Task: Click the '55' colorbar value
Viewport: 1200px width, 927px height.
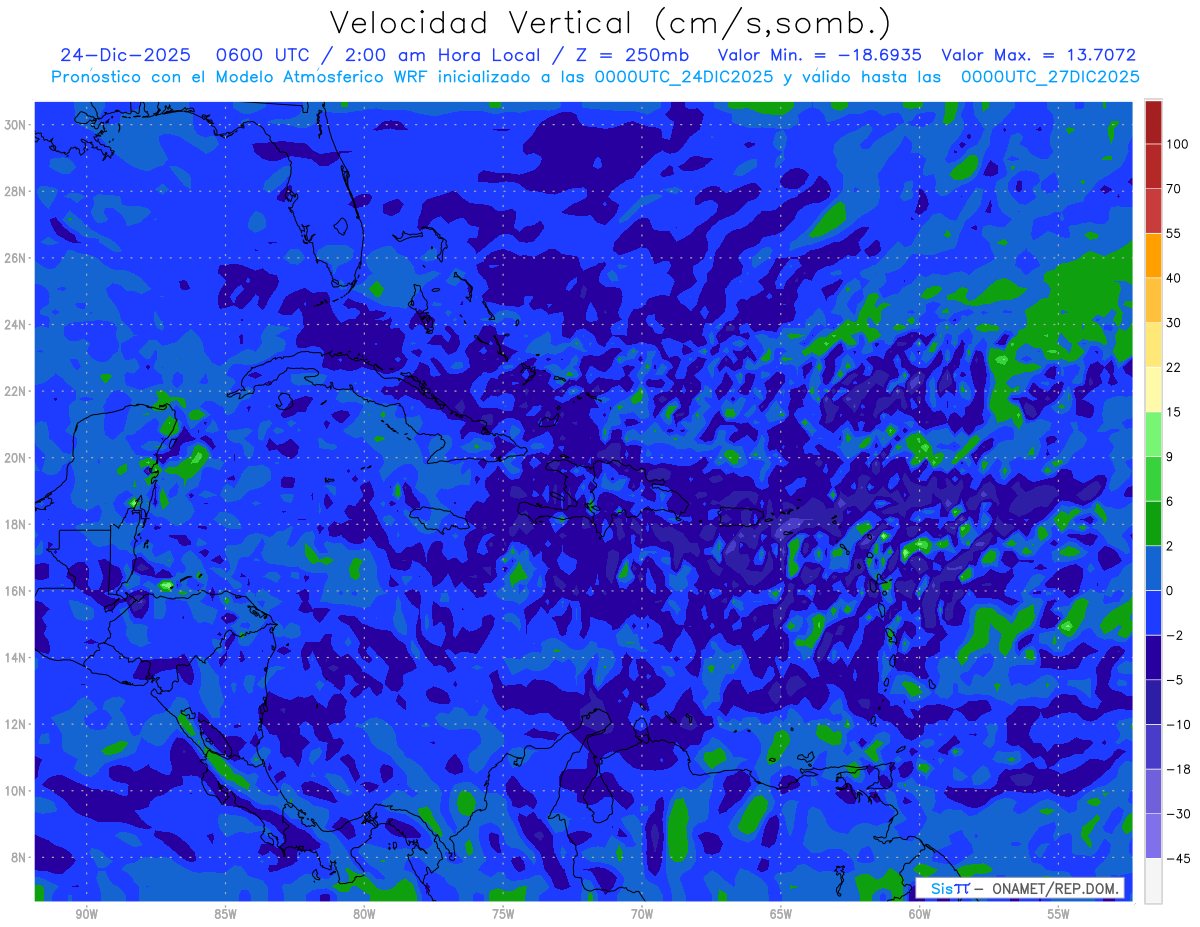Action: [1174, 234]
